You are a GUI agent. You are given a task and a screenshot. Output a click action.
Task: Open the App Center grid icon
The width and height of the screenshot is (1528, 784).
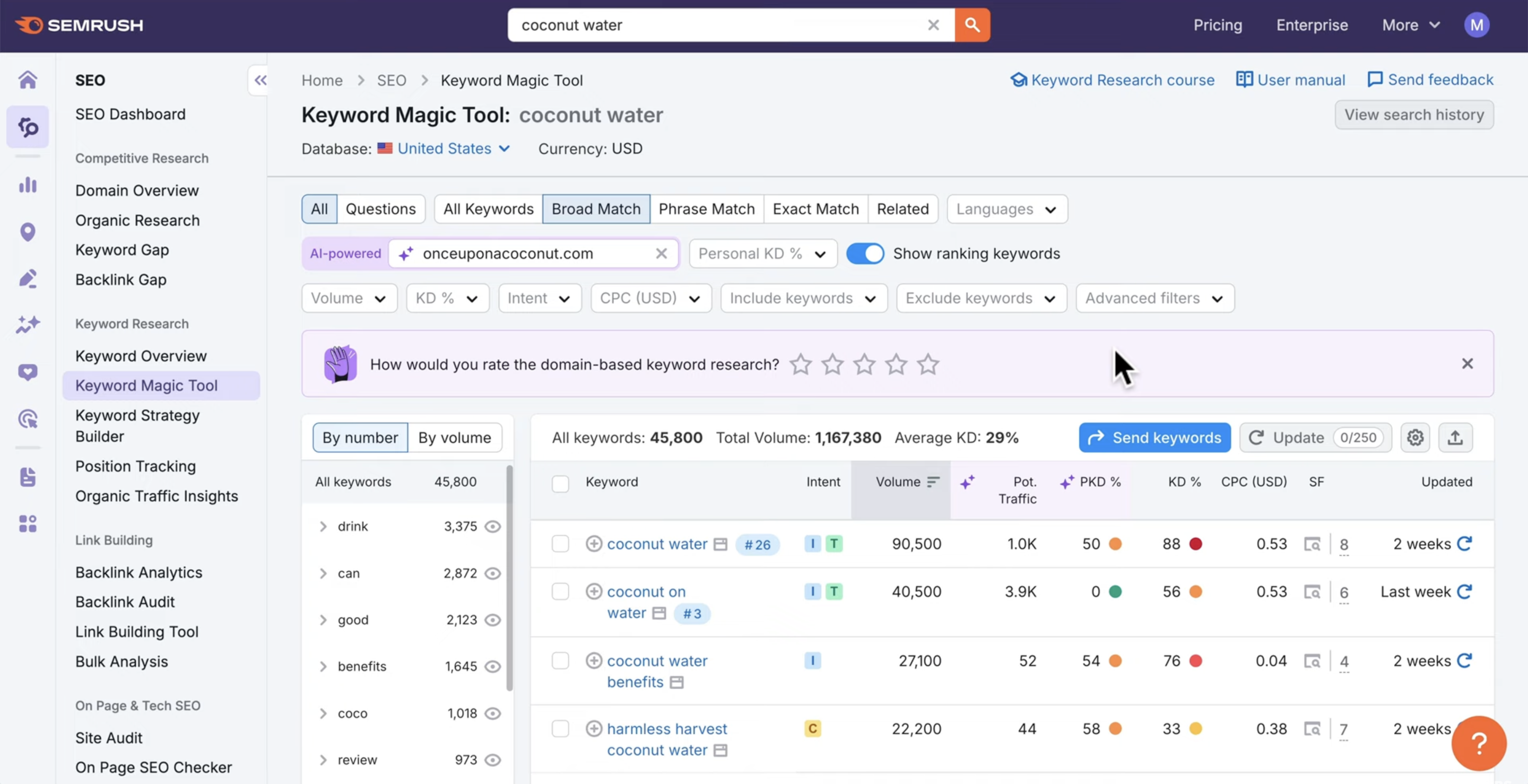click(27, 524)
